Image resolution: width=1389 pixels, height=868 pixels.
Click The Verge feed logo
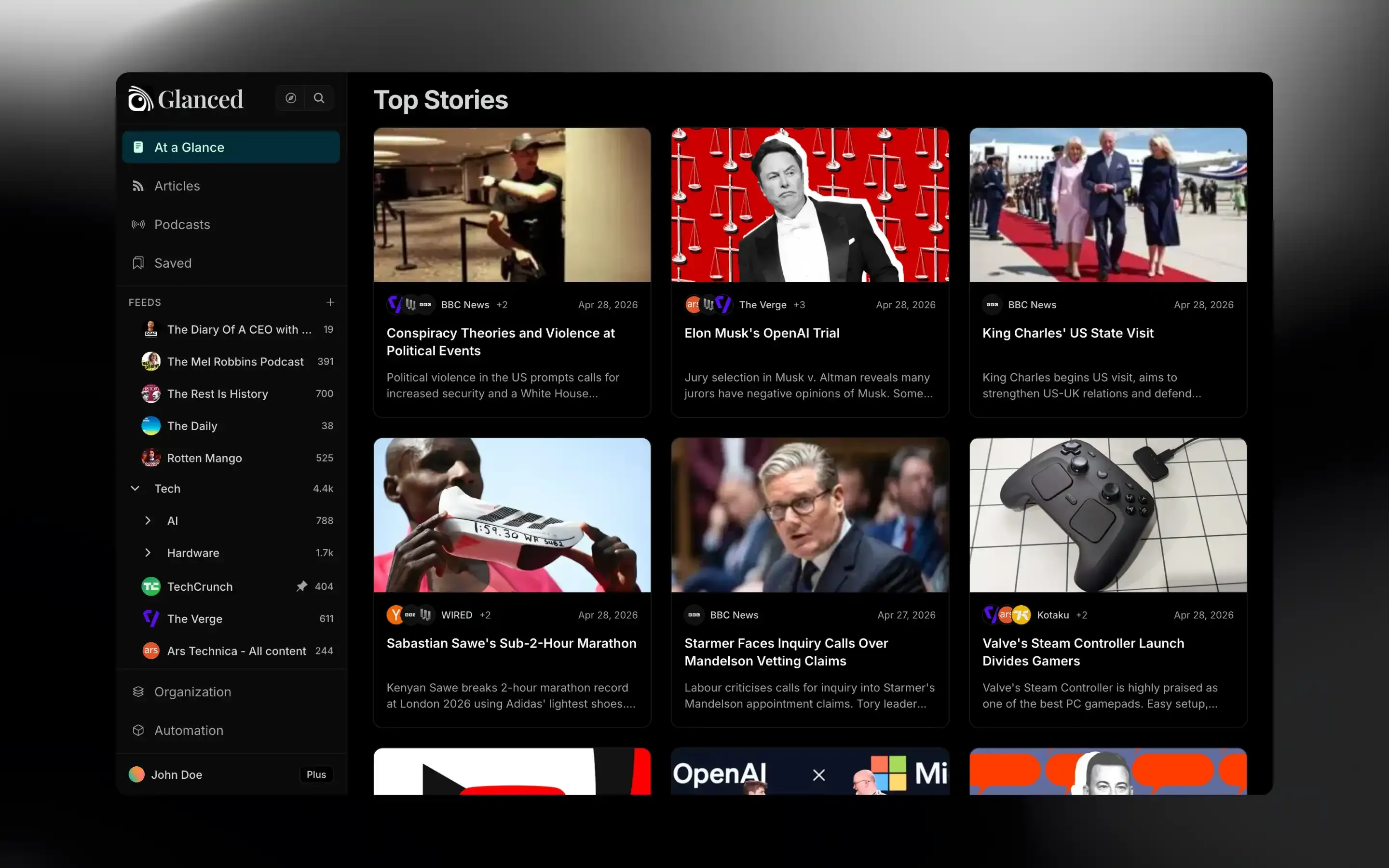pyautogui.click(x=150, y=618)
